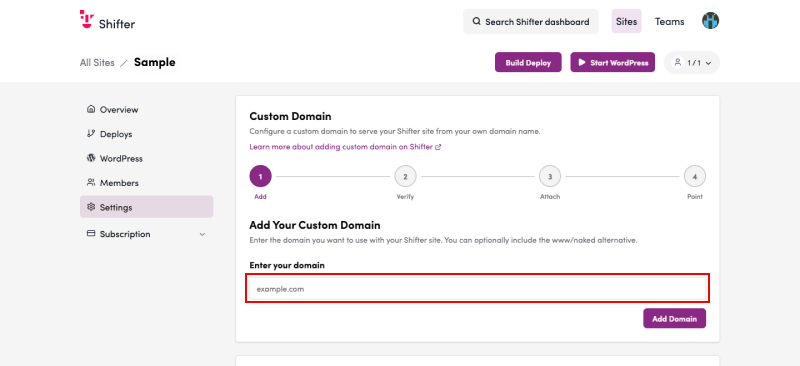Click the Verify step label

click(405, 197)
